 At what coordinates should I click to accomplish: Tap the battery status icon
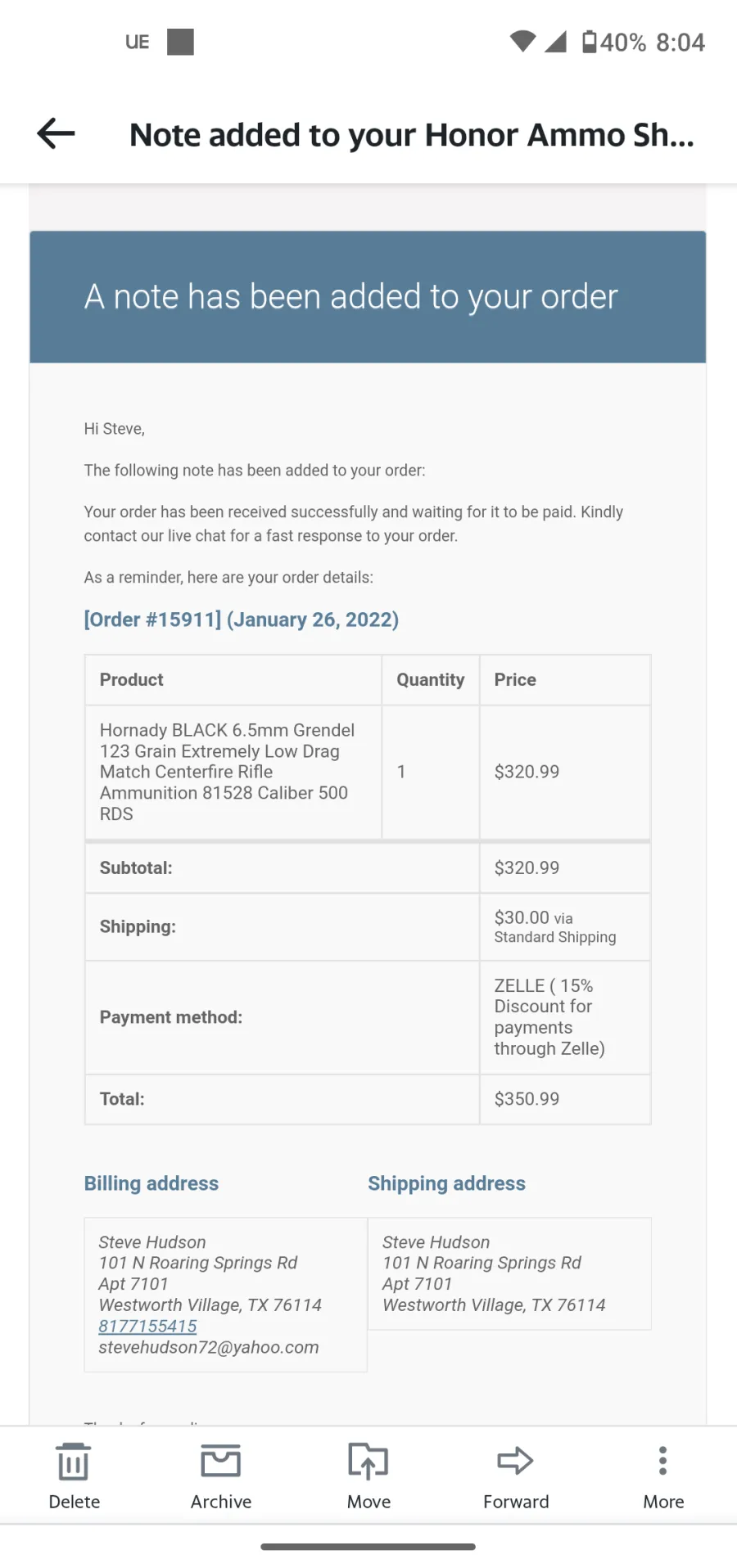pyautogui.click(x=590, y=42)
